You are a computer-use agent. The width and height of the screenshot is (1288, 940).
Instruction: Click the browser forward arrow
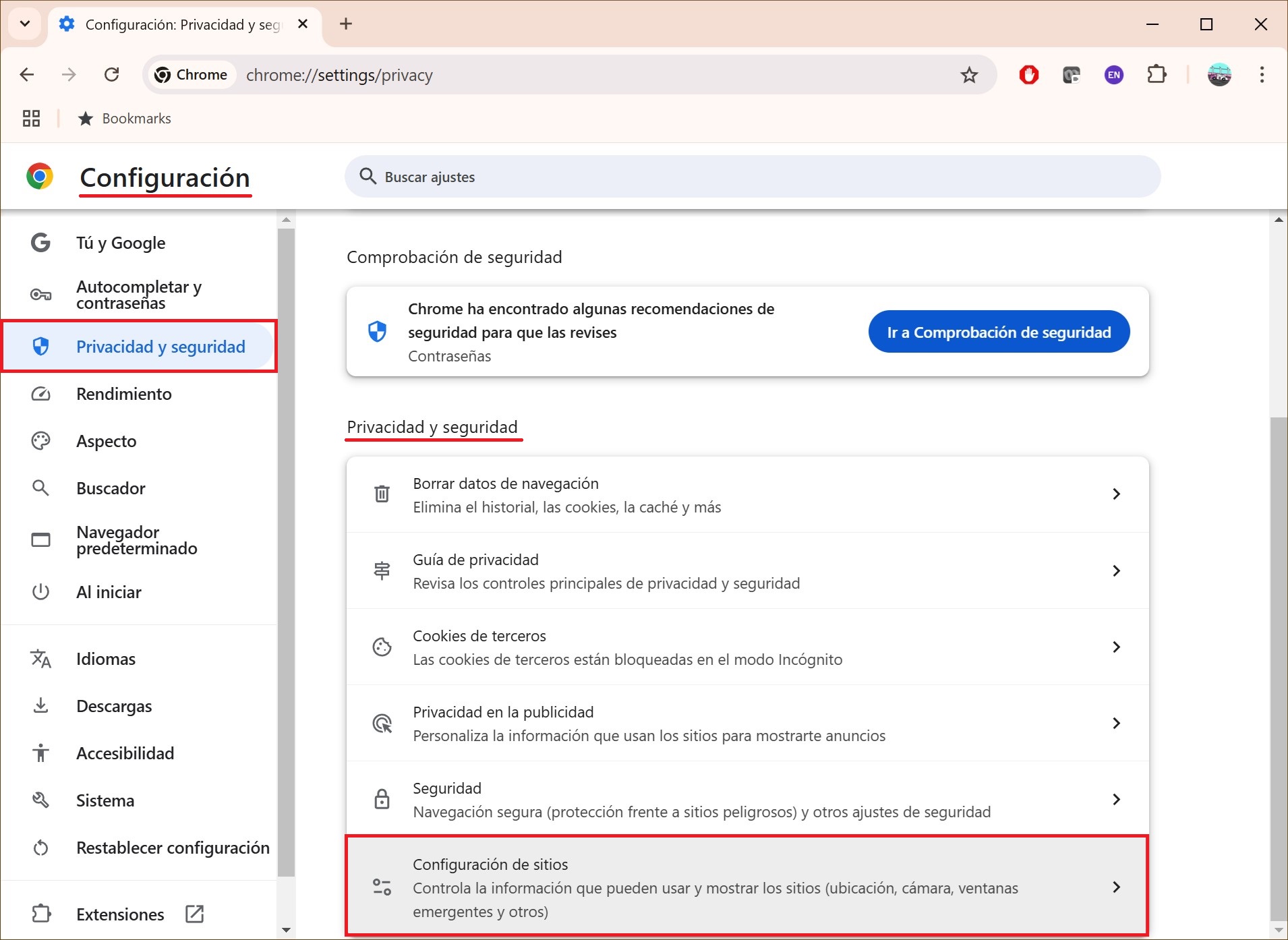pyautogui.click(x=69, y=74)
